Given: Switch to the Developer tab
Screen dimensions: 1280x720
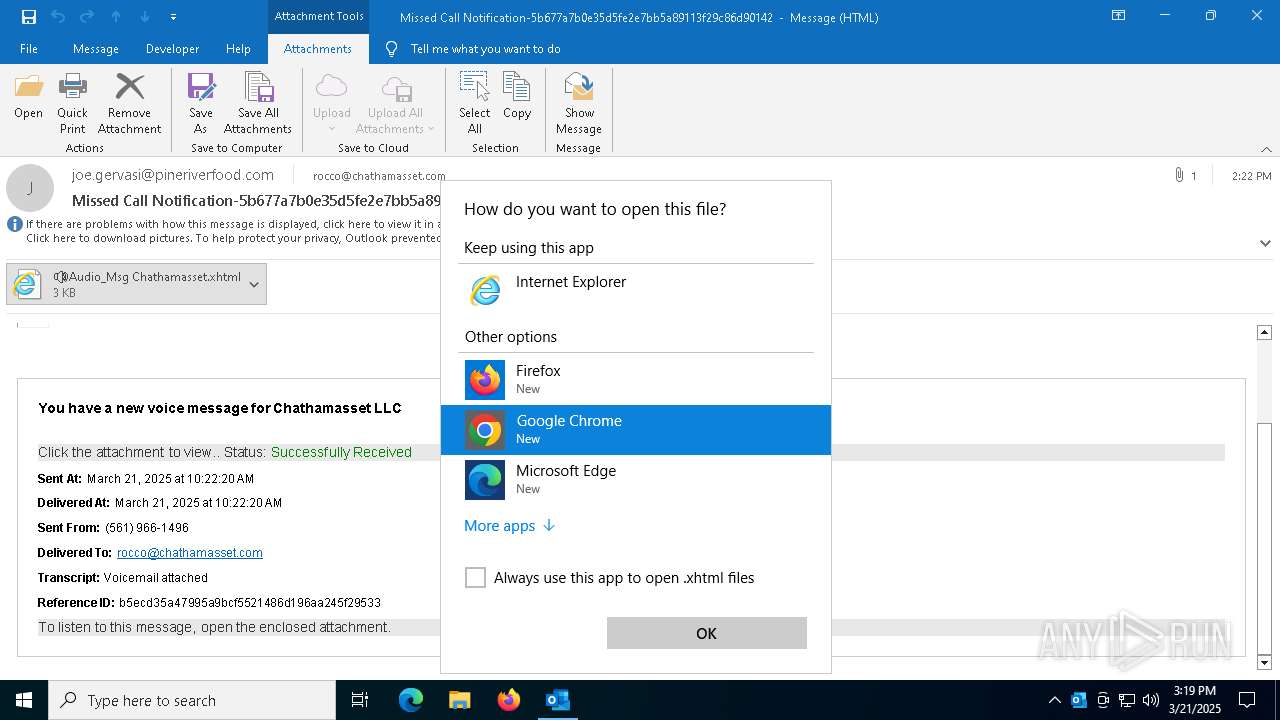Looking at the screenshot, I should (172, 49).
